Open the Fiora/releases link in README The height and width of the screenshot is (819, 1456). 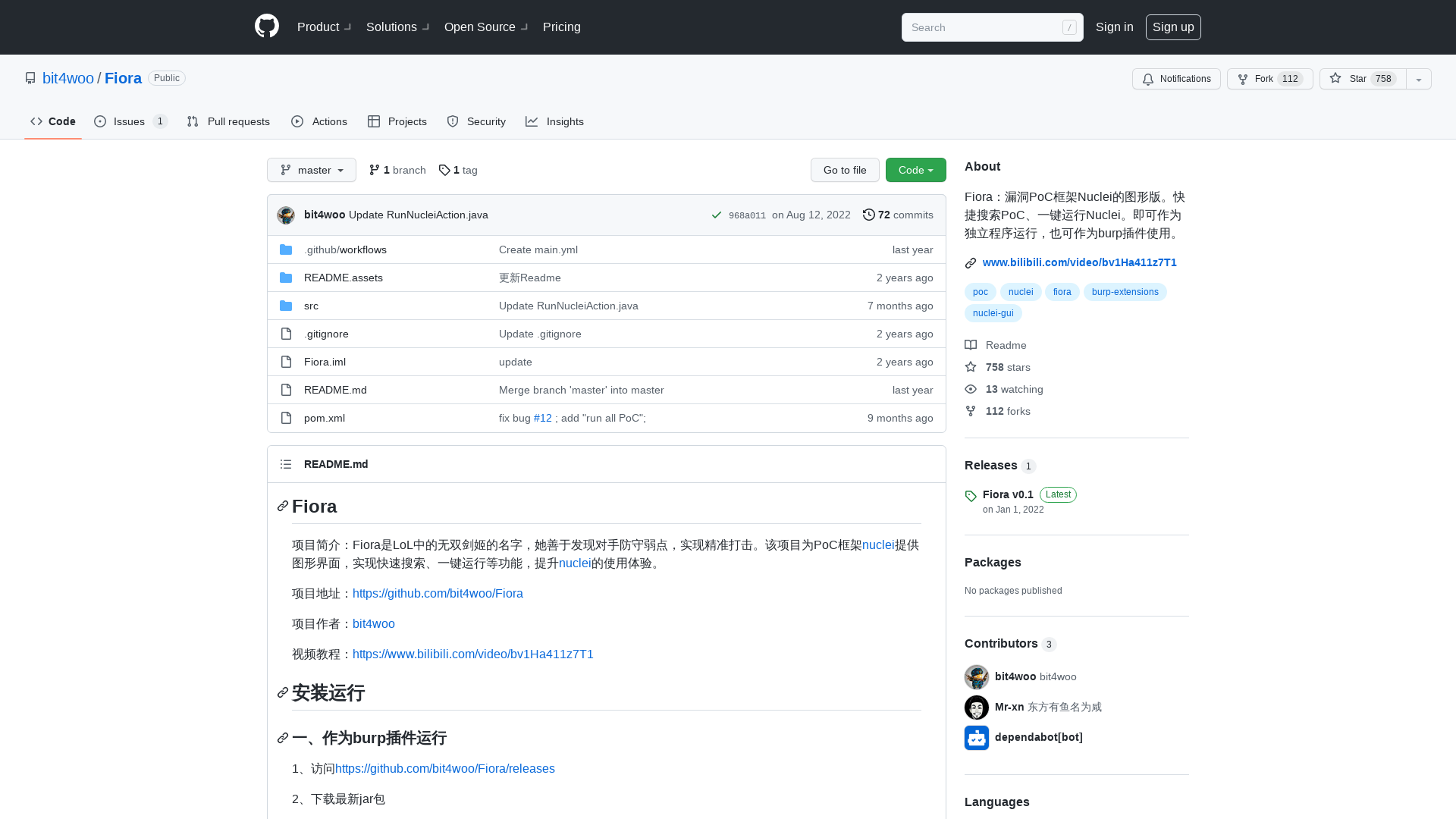pos(445,768)
